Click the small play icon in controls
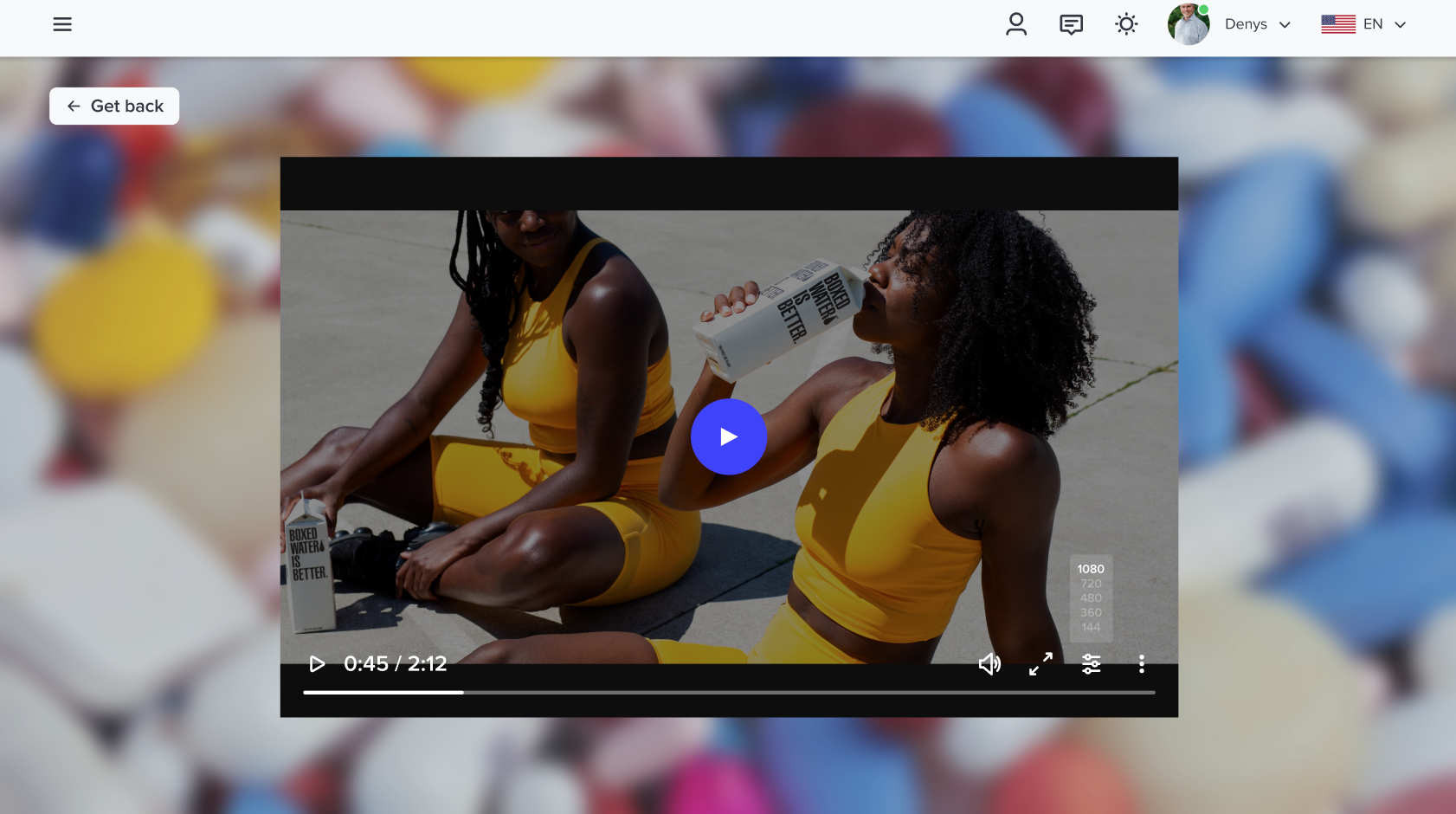The image size is (1456, 814). (317, 664)
